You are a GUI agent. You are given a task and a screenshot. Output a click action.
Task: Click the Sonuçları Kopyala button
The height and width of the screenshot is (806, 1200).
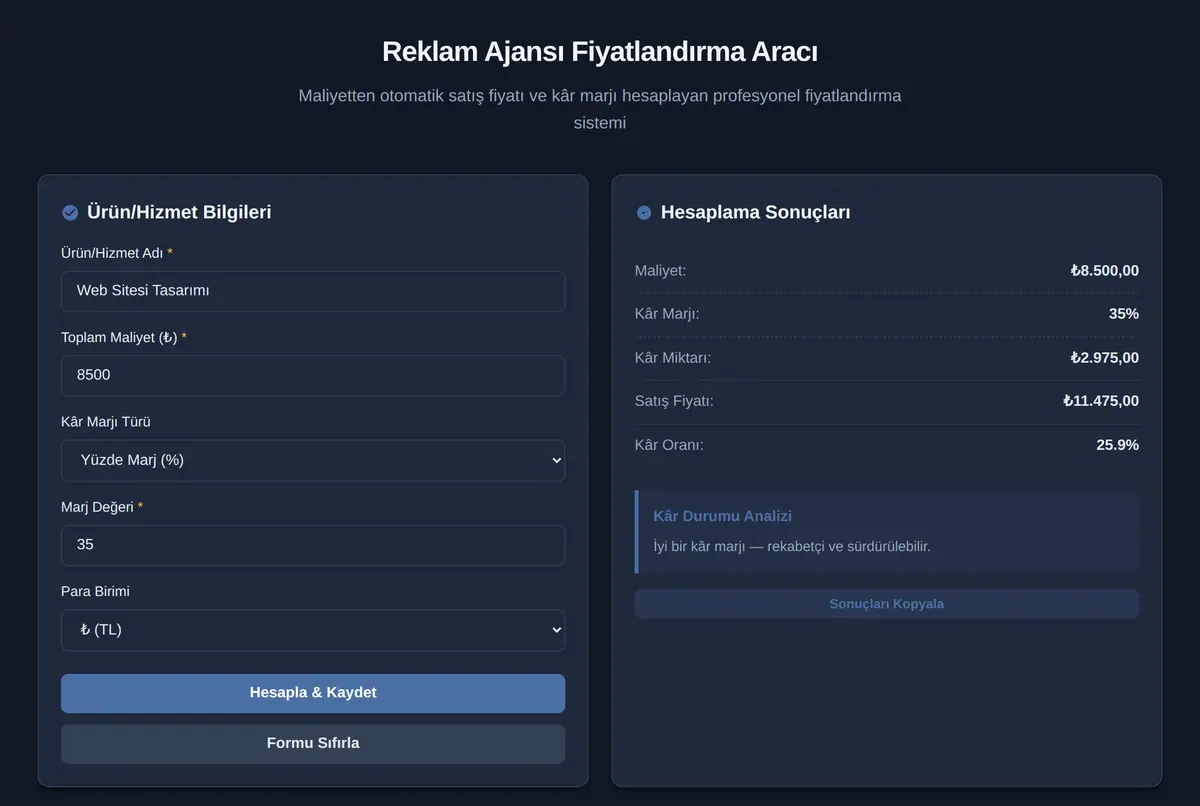tap(887, 604)
